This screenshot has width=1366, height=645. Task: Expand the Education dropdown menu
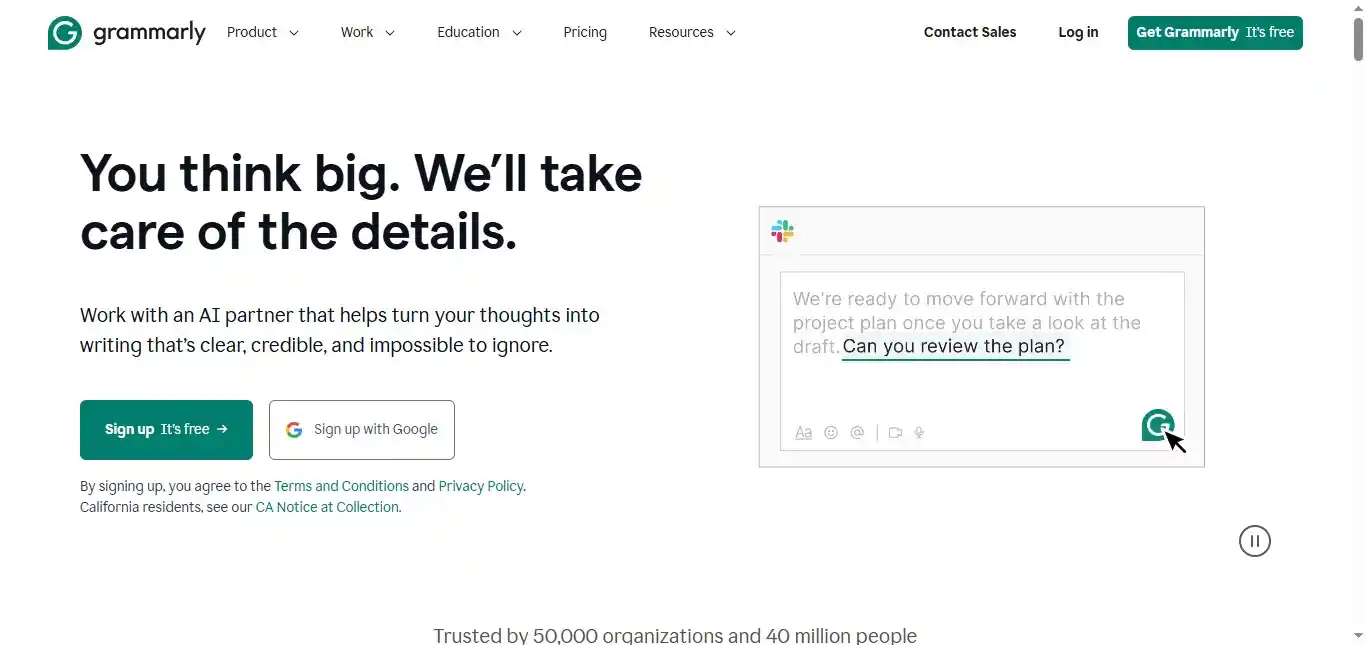click(479, 32)
